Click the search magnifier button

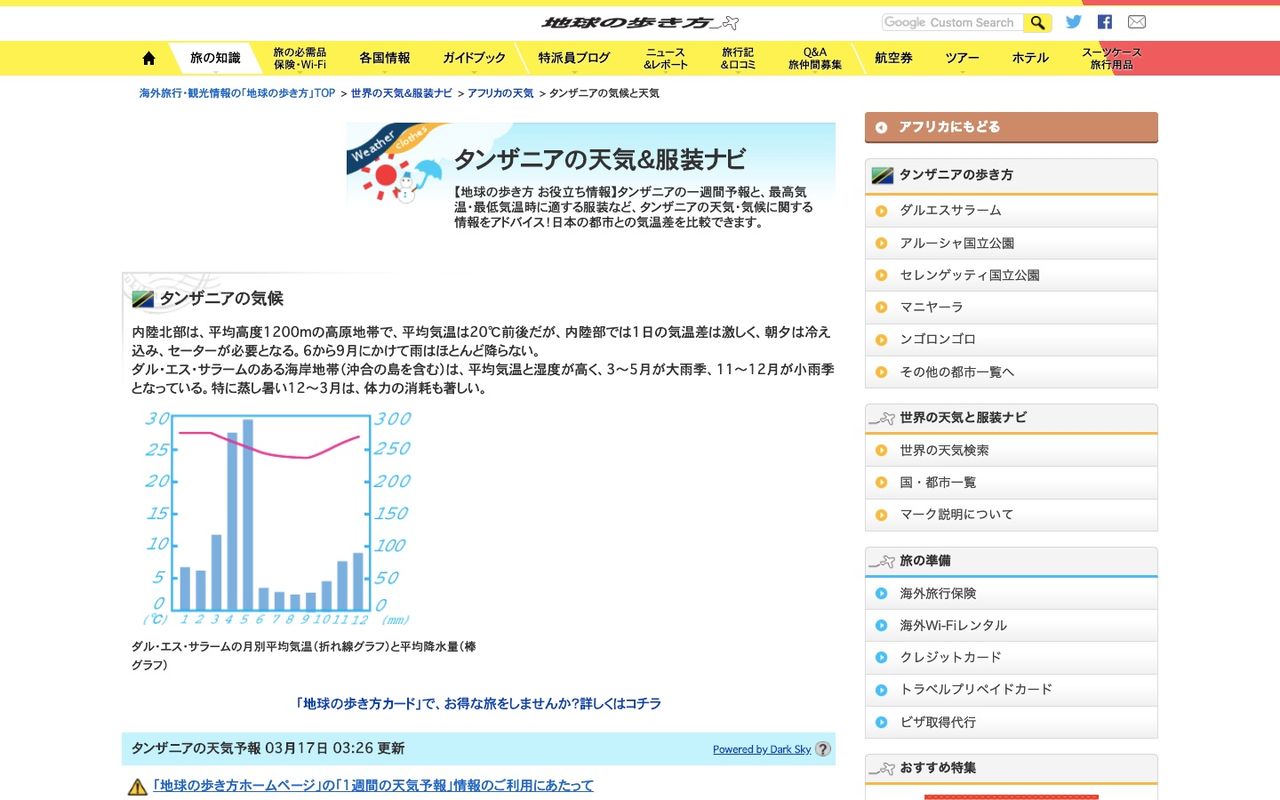coord(1038,22)
